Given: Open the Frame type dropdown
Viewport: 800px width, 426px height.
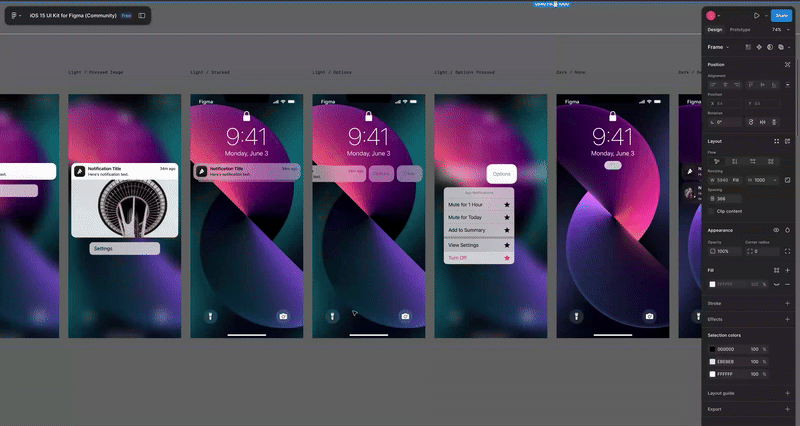Looking at the screenshot, I should click(718, 47).
